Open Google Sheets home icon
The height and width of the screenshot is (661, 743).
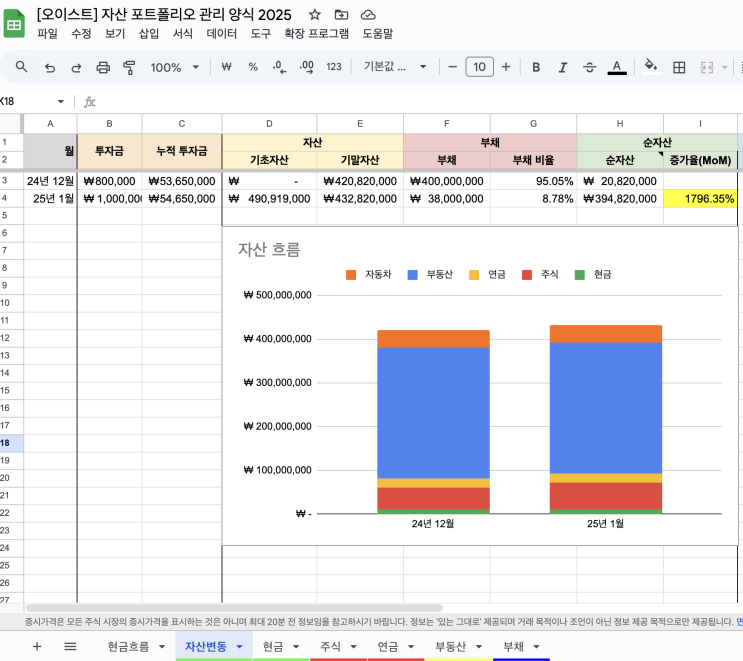[x=14, y=24]
